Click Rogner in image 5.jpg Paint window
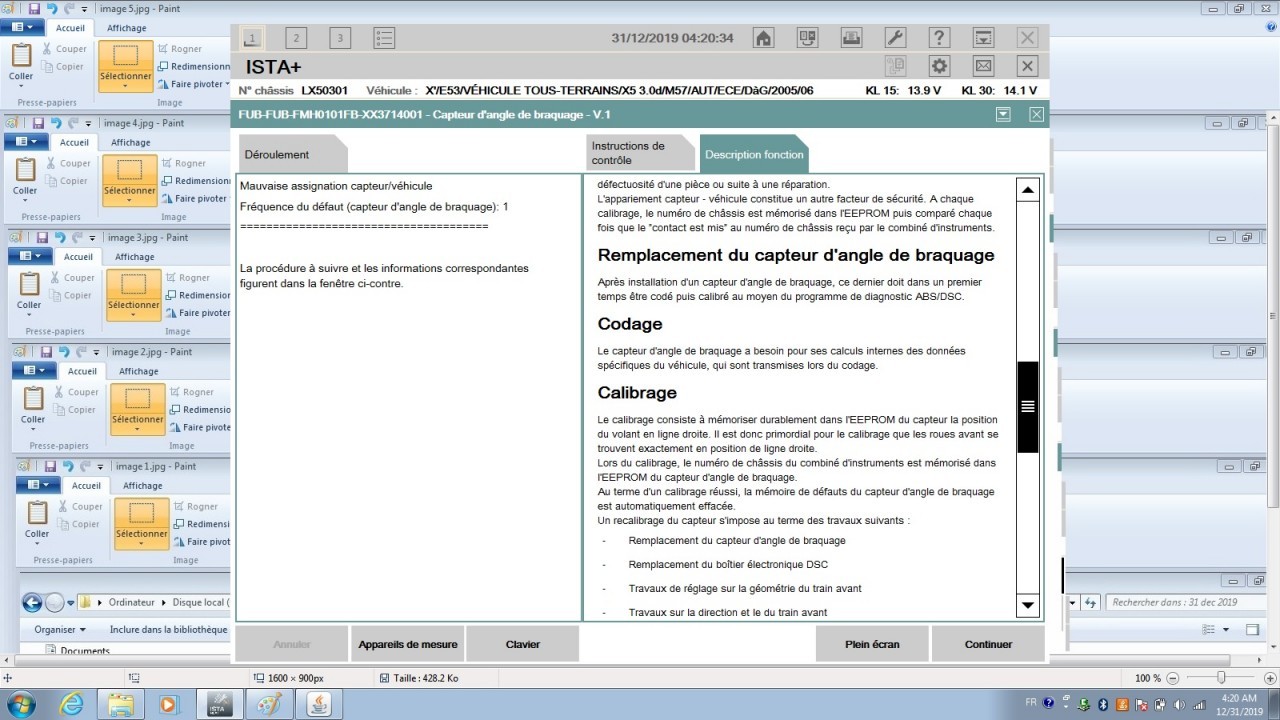 pos(178,49)
